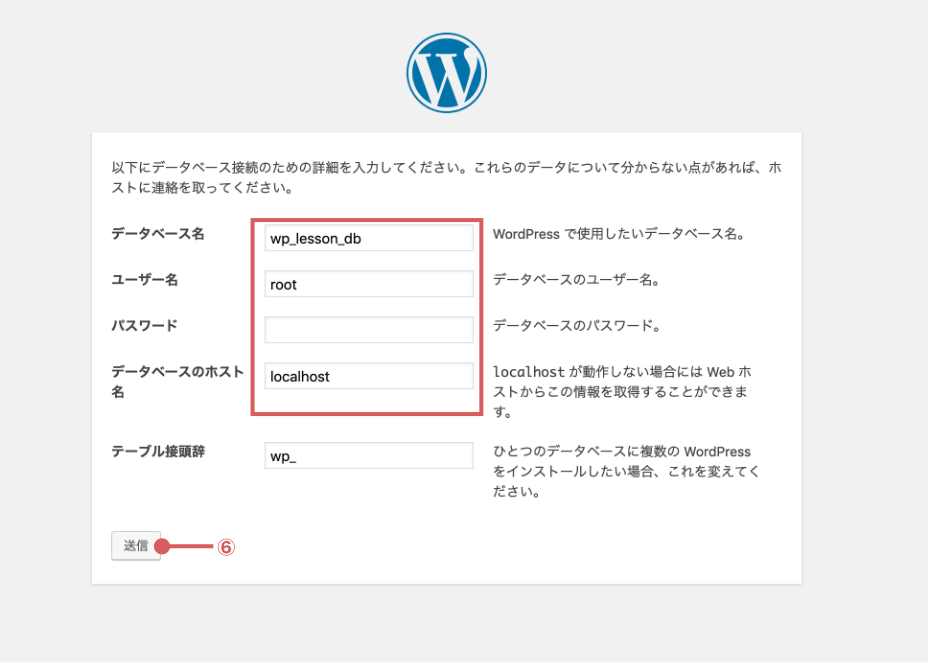Click the データベース名 field label

click(x=158, y=233)
